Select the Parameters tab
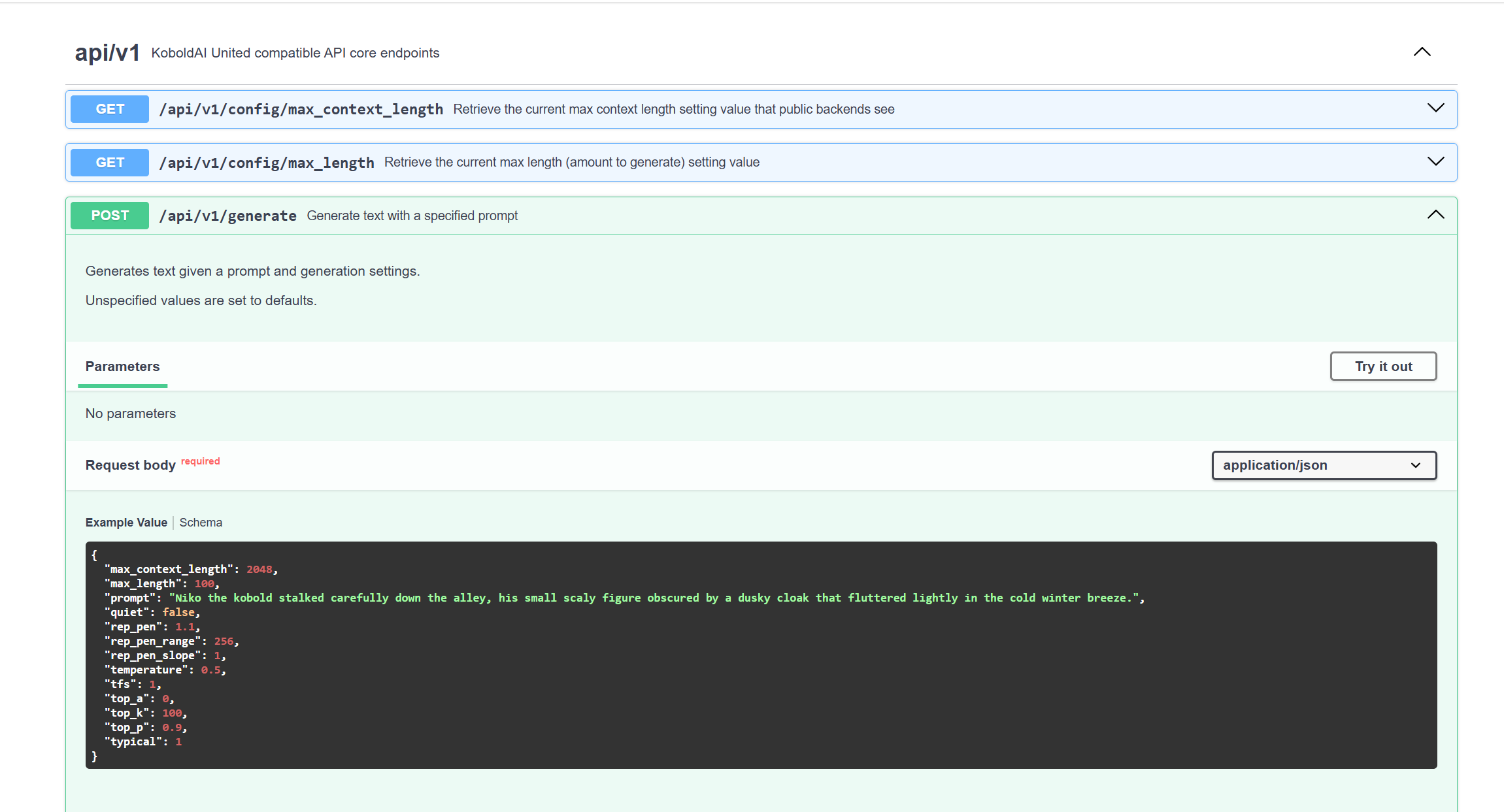Viewport: 1504px width, 812px height. click(x=122, y=366)
